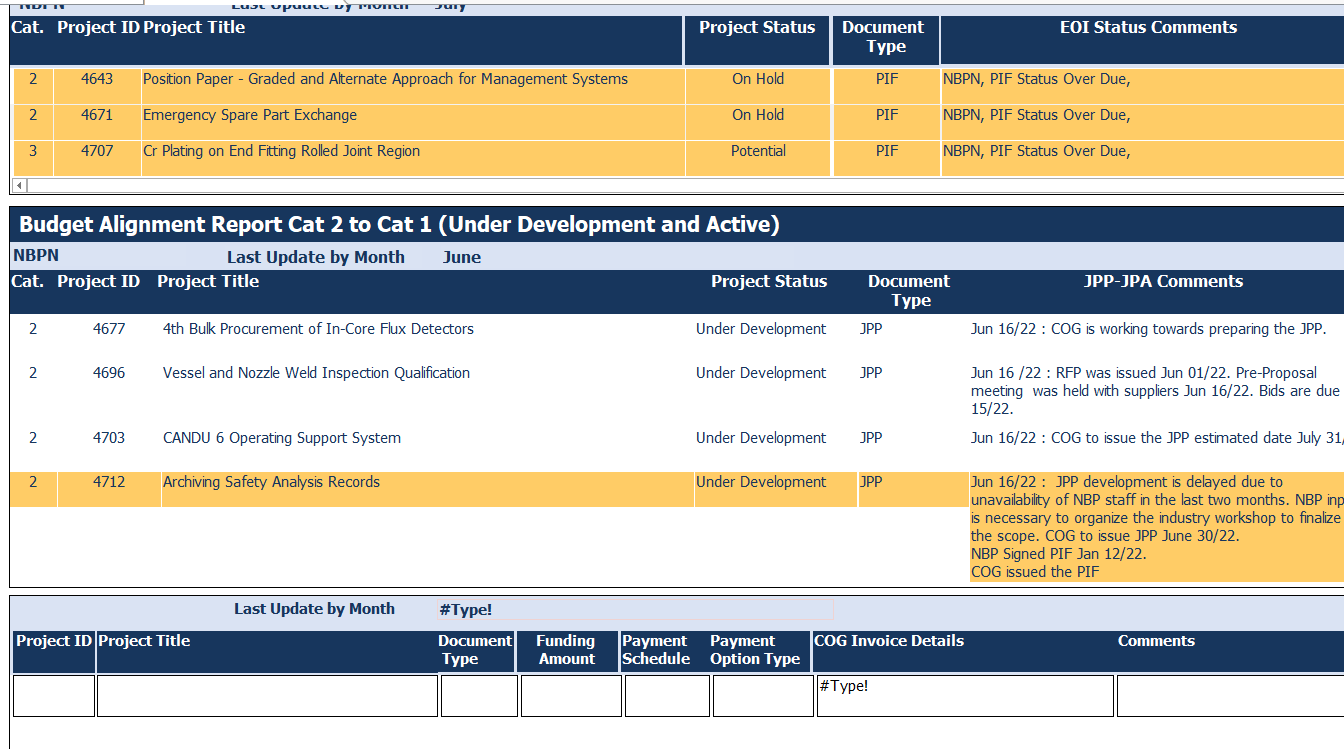This screenshot has height=749, width=1344.
Task: Click 'On Hold' status for project 4643
Action: pos(758,79)
